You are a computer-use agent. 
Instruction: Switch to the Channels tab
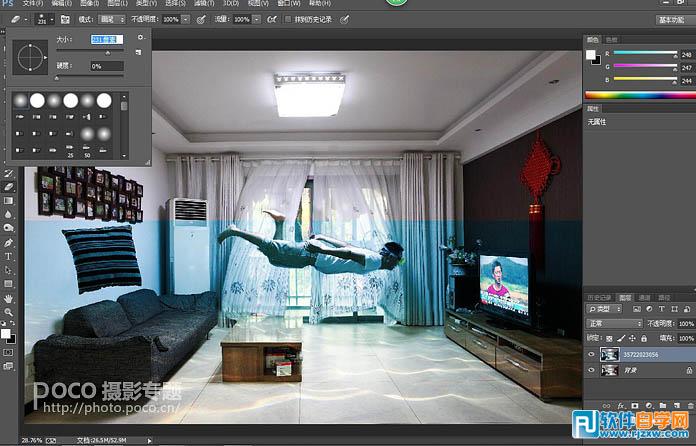pyautogui.click(x=645, y=298)
